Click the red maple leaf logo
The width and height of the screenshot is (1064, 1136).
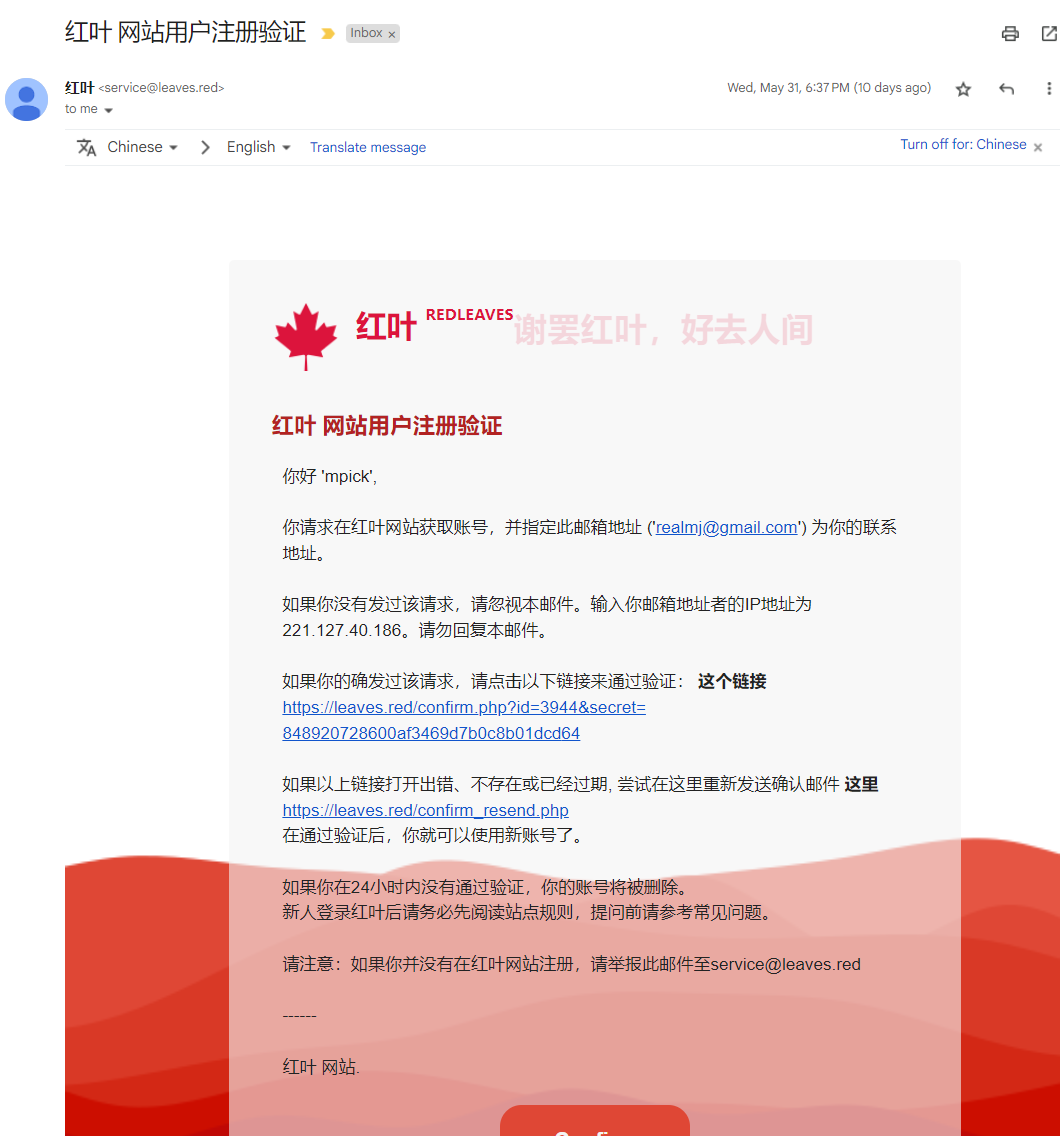coord(306,337)
